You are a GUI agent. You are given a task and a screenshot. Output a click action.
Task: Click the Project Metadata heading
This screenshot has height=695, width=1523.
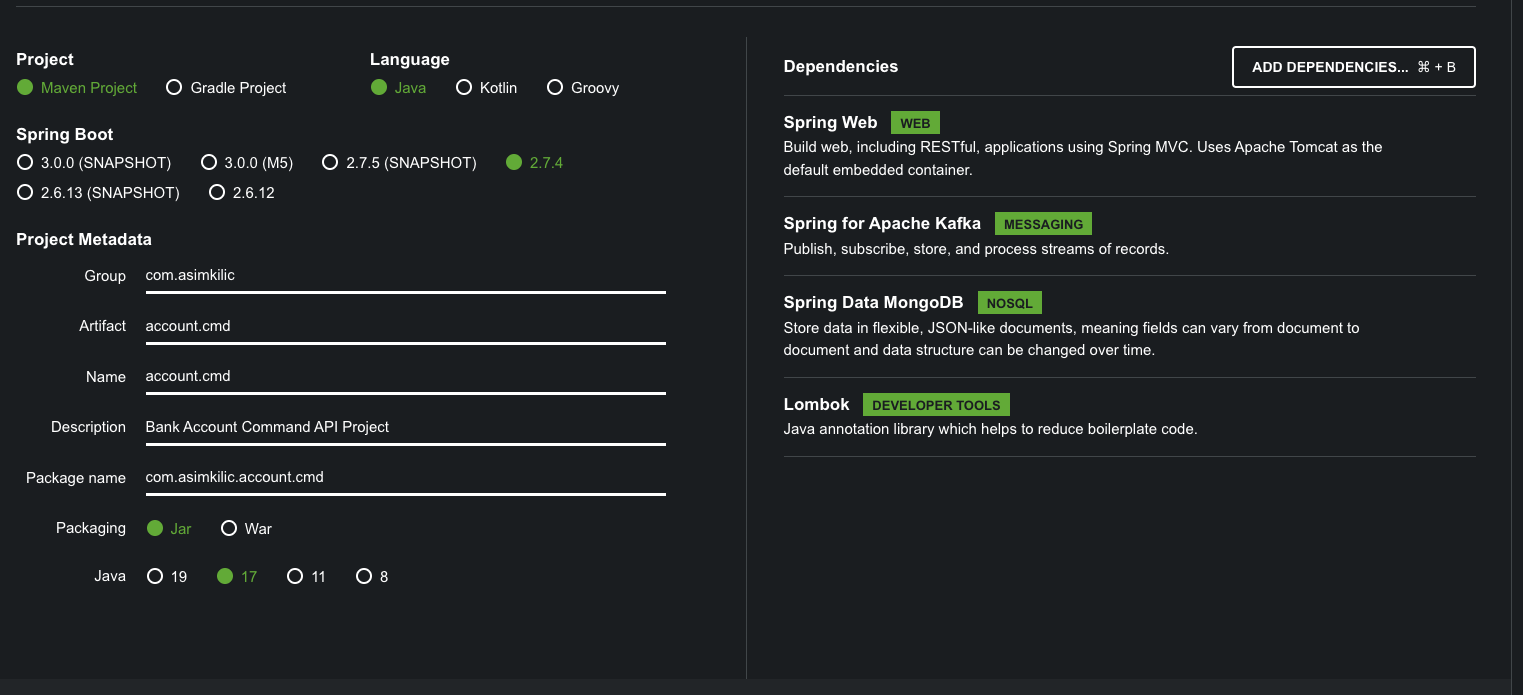coord(84,240)
